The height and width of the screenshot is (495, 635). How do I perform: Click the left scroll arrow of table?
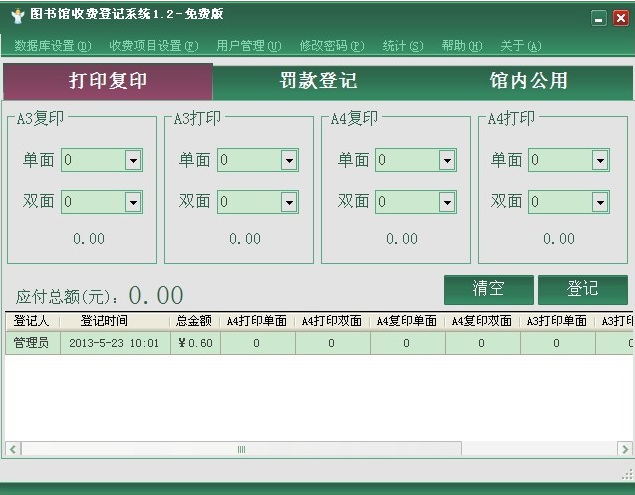point(13,449)
